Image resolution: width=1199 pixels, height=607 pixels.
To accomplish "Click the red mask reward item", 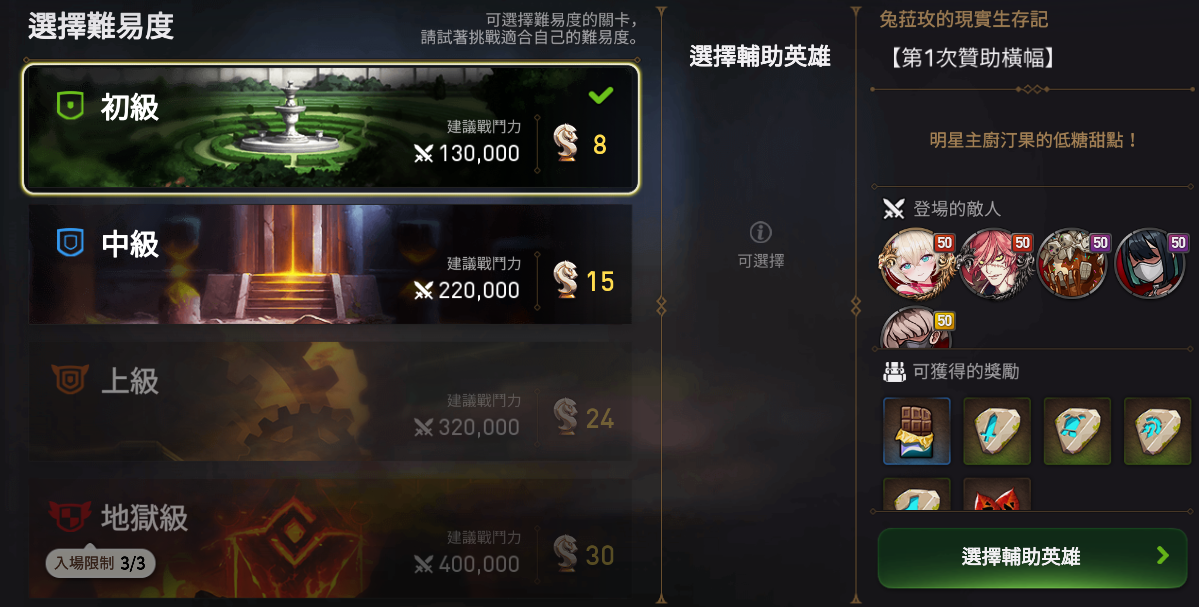I will click(x=997, y=495).
